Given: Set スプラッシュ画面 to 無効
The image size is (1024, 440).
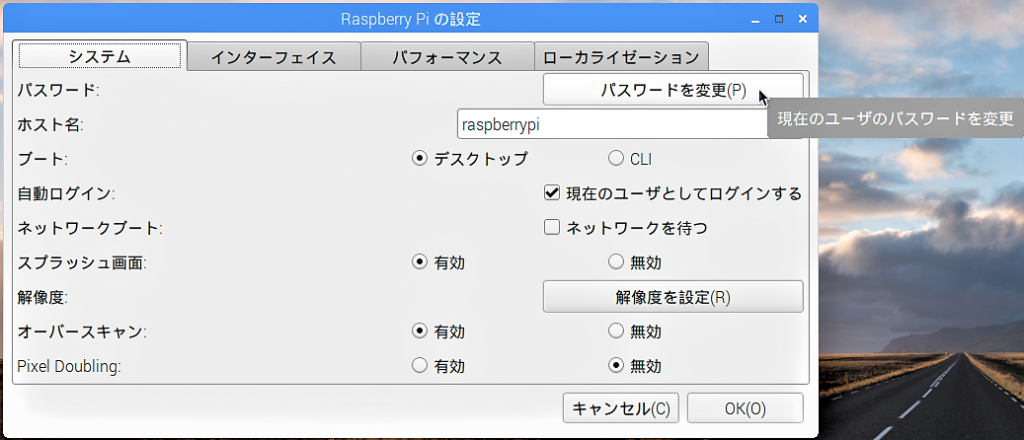Looking at the screenshot, I should (634, 262).
